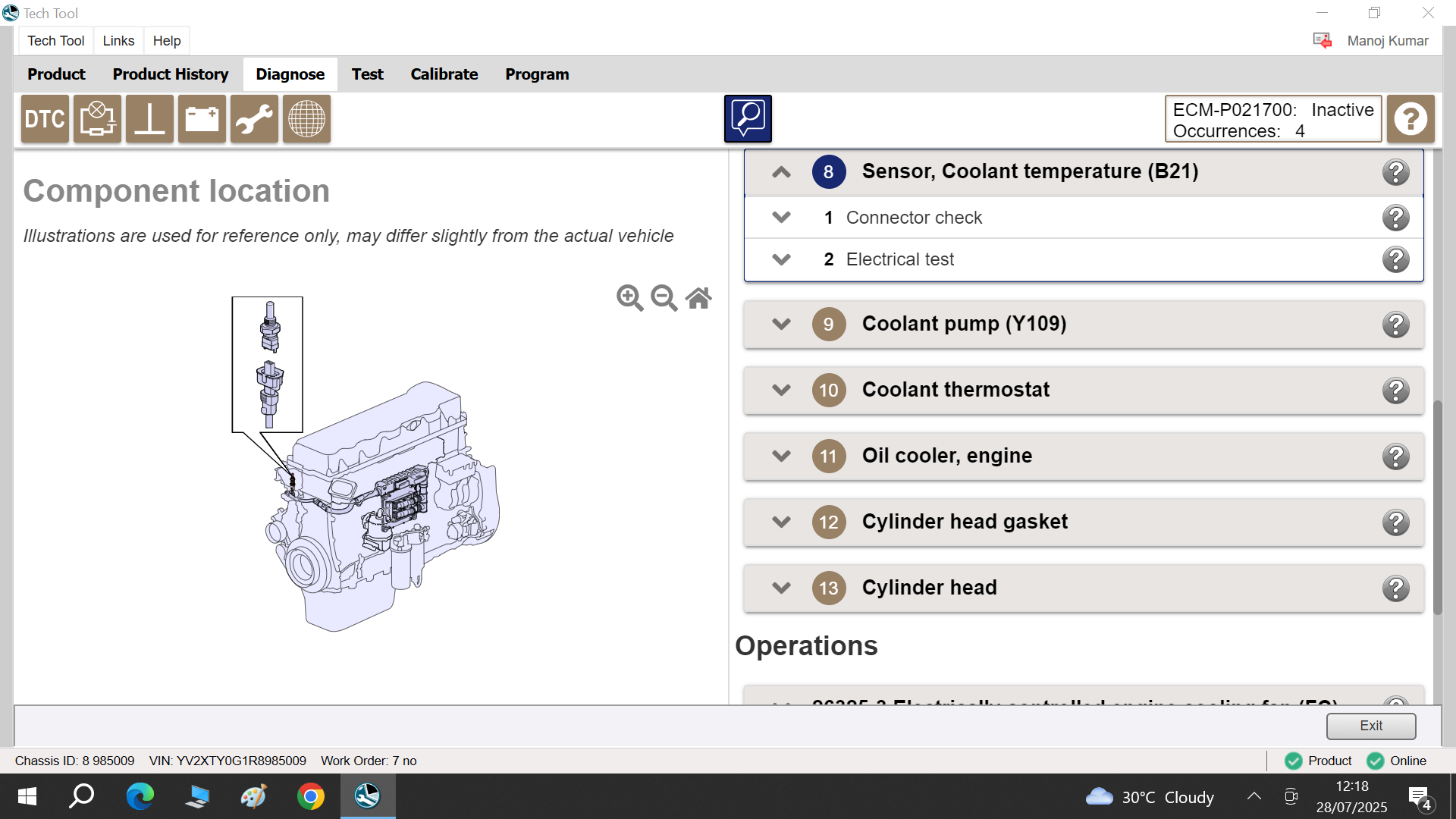Zoom in on the engine illustration
Image resolution: width=1456 pixels, height=819 pixels.
pos(629,298)
